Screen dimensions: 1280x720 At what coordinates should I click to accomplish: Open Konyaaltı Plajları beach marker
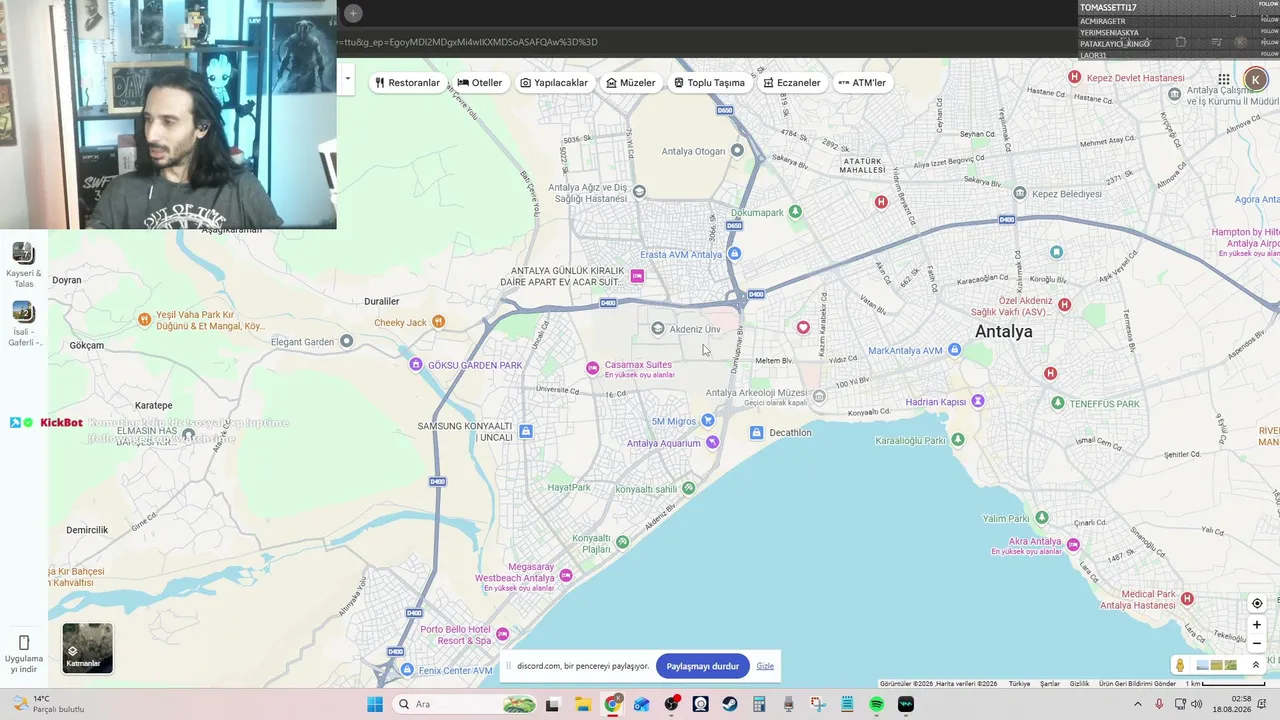click(x=623, y=541)
